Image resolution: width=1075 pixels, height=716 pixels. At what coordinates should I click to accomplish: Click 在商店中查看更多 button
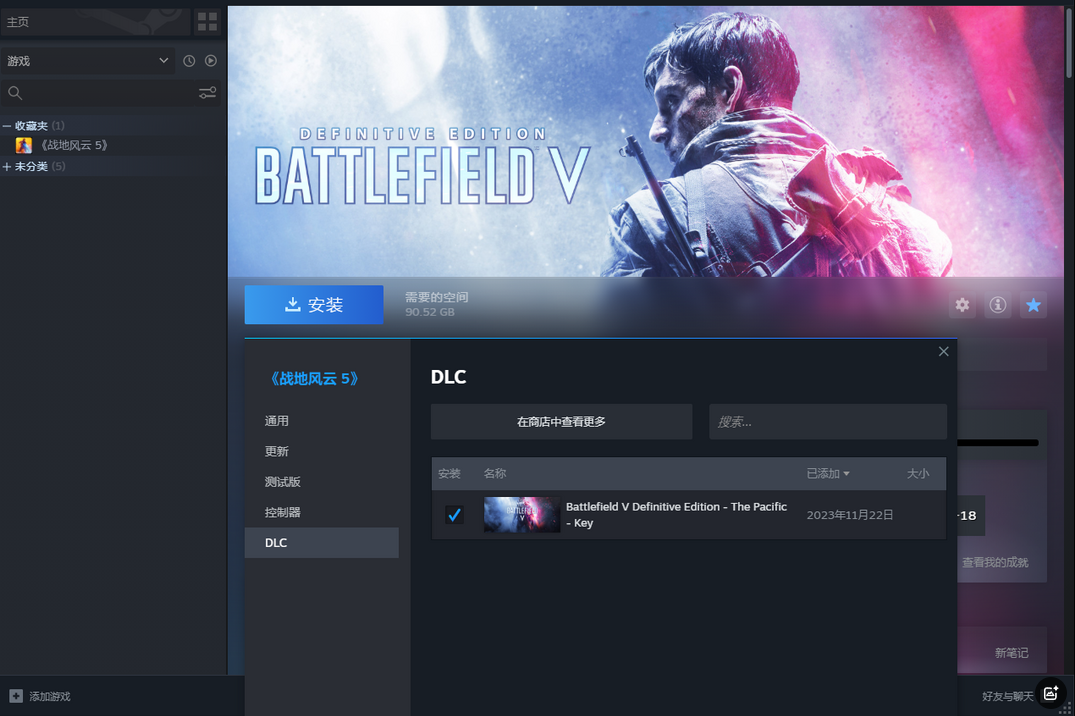click(x=561, y=422)
